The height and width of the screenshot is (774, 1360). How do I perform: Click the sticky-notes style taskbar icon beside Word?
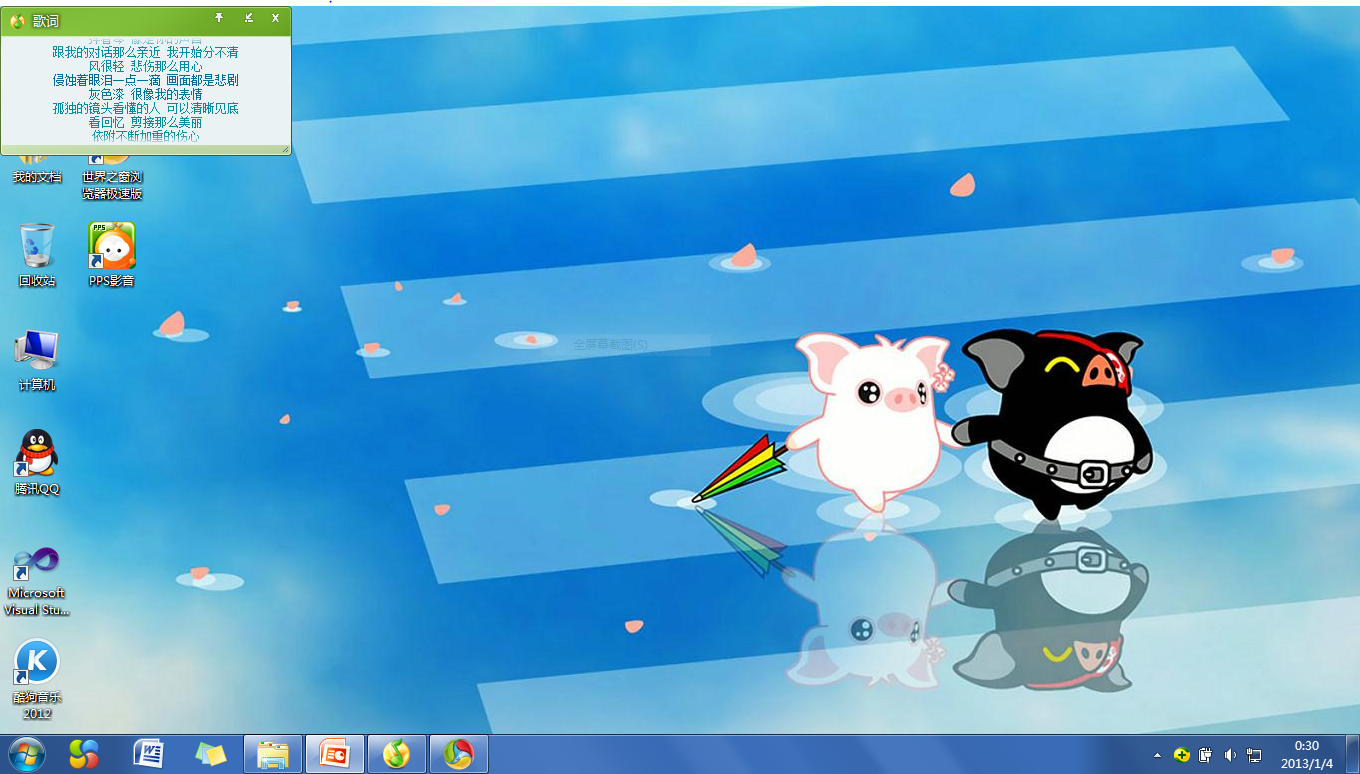pyautogui.click(x=210, y=754)
